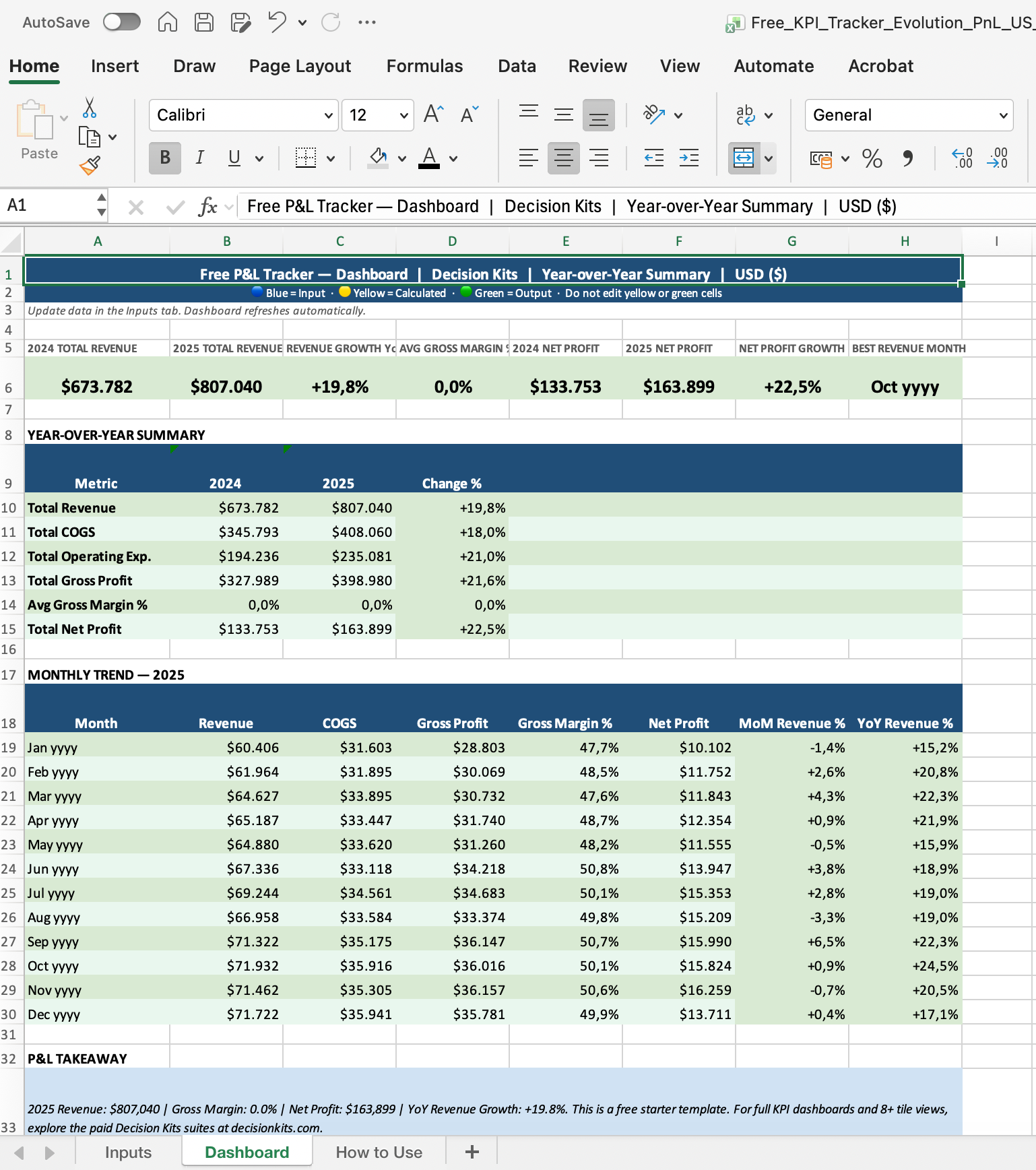Open the Formulas ribbon tab
This screenshot has height=1170, width=1036.
424,66
